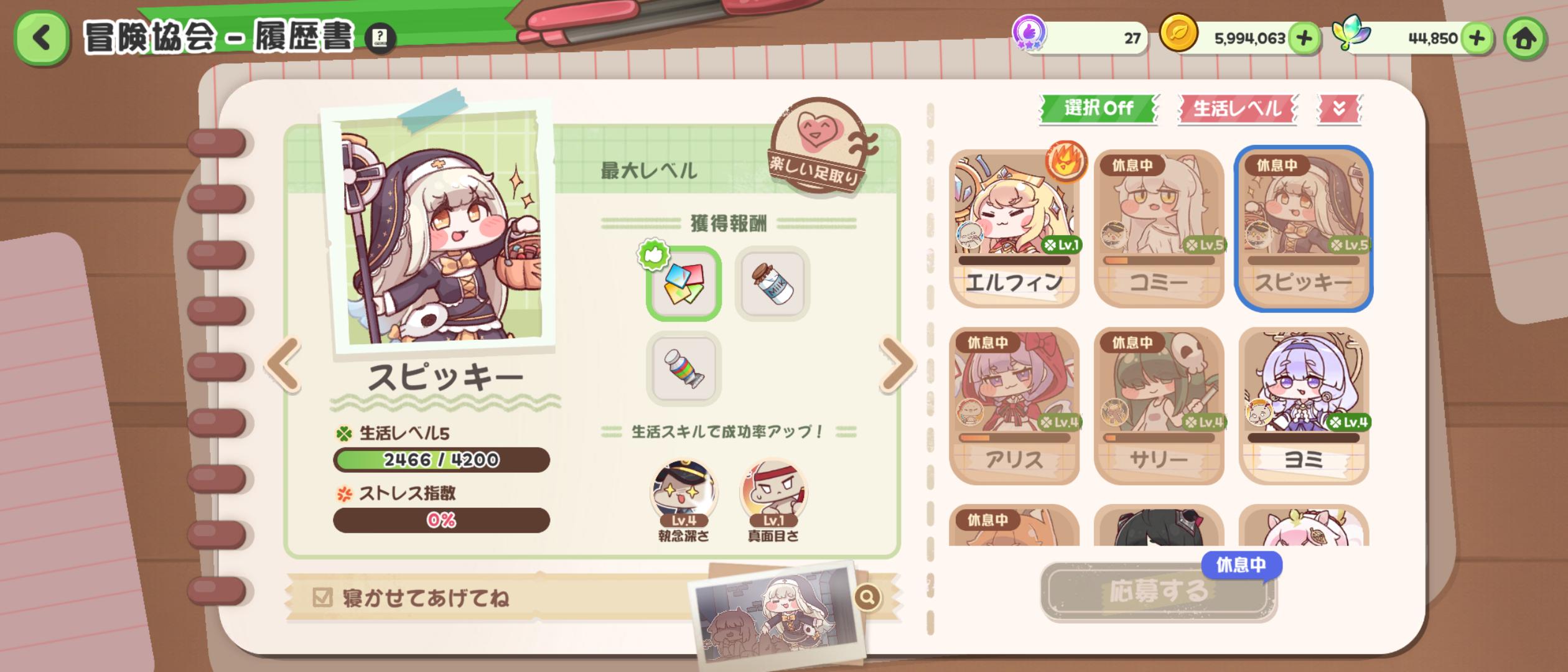Select the ヨミ character card
The image size is (1568, 672).
click(x=1304, y=406)
